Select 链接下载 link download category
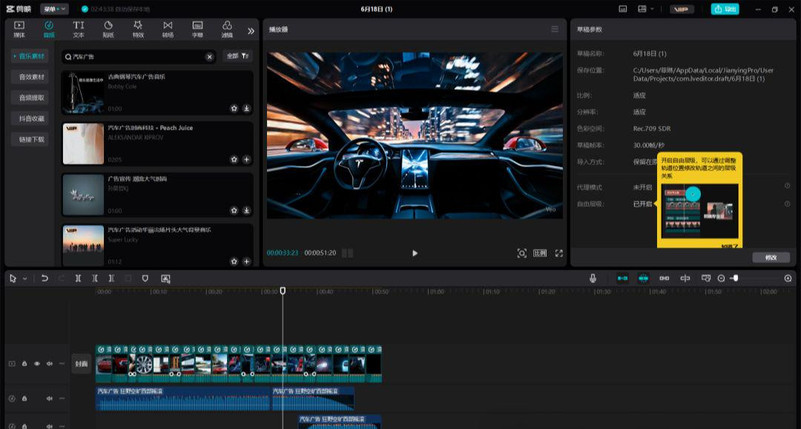 pyautogui.click(x=30, y=139)
